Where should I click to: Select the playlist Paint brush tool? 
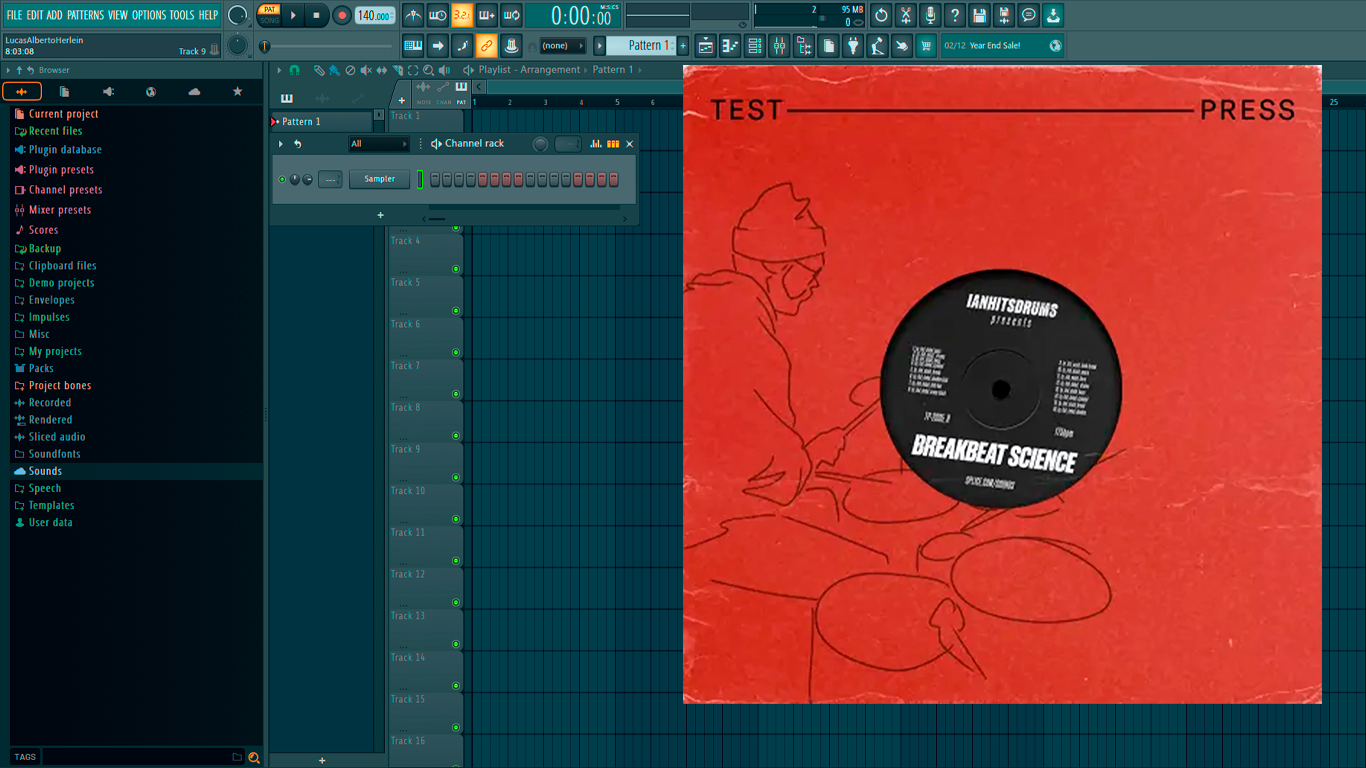tap(334, 70)
